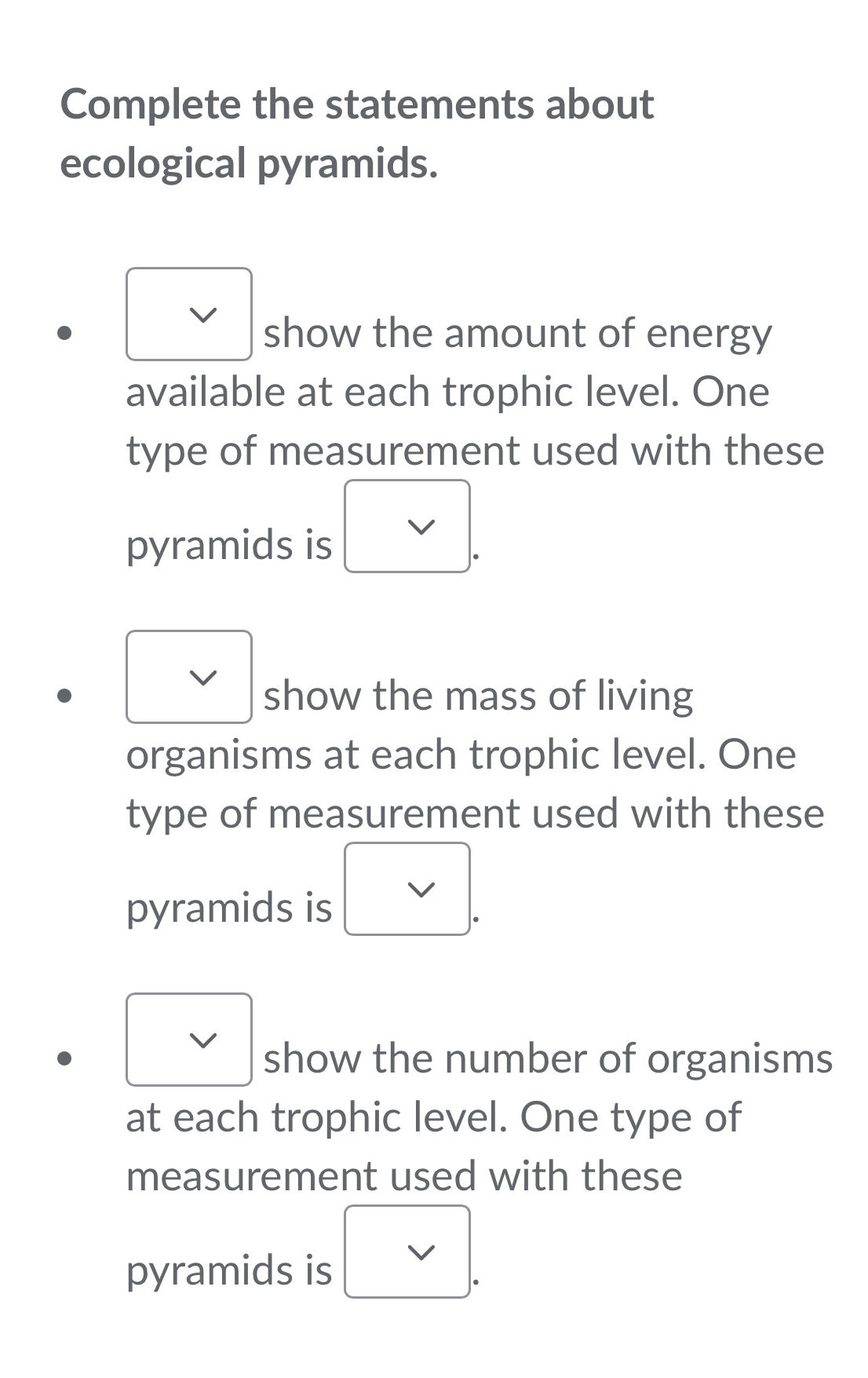The image size is (868, 1378).
Task: Open the dropdown before 'show the number of organisms'
Action: (188, 1040)
